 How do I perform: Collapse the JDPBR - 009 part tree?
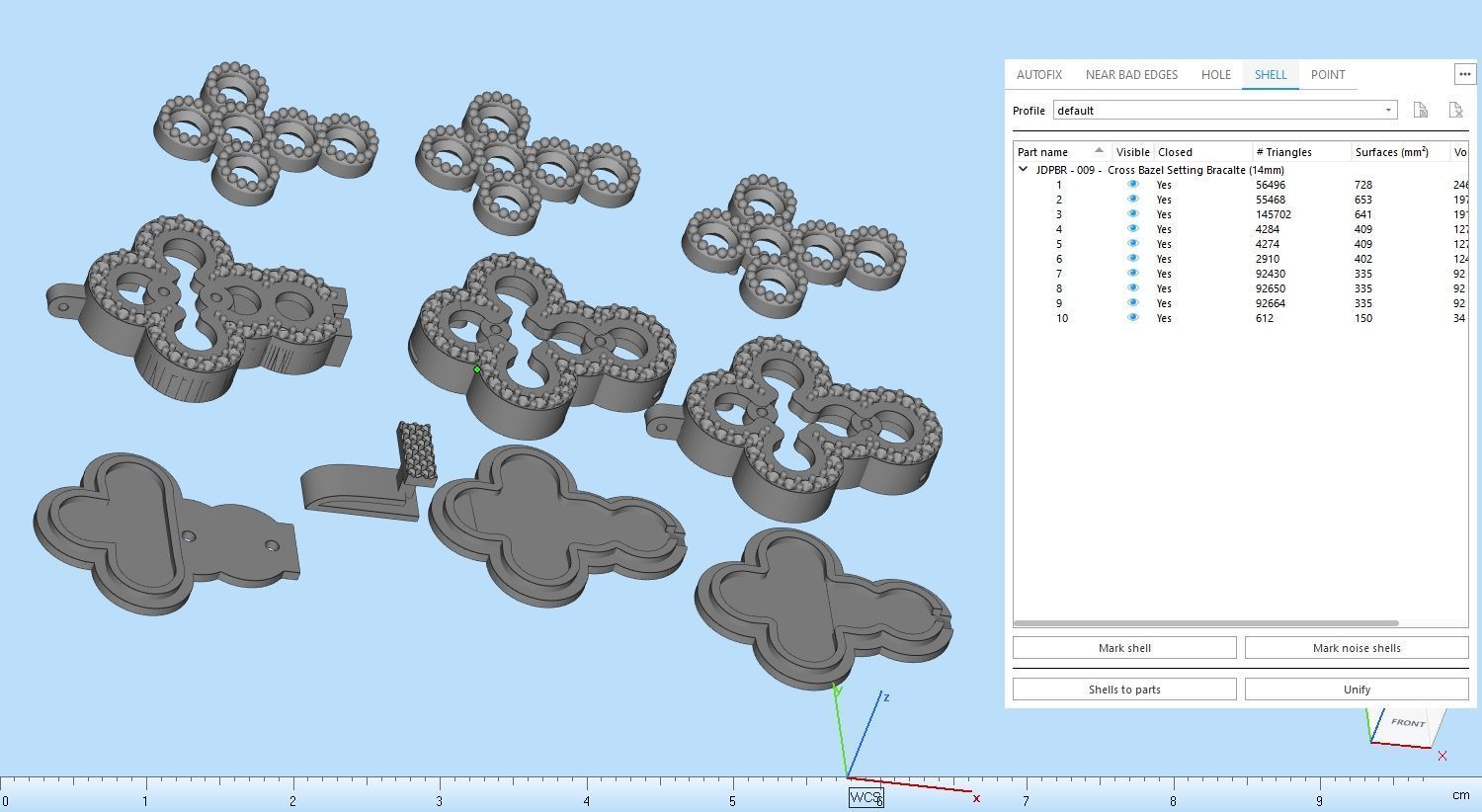[x=1024, y=170]
